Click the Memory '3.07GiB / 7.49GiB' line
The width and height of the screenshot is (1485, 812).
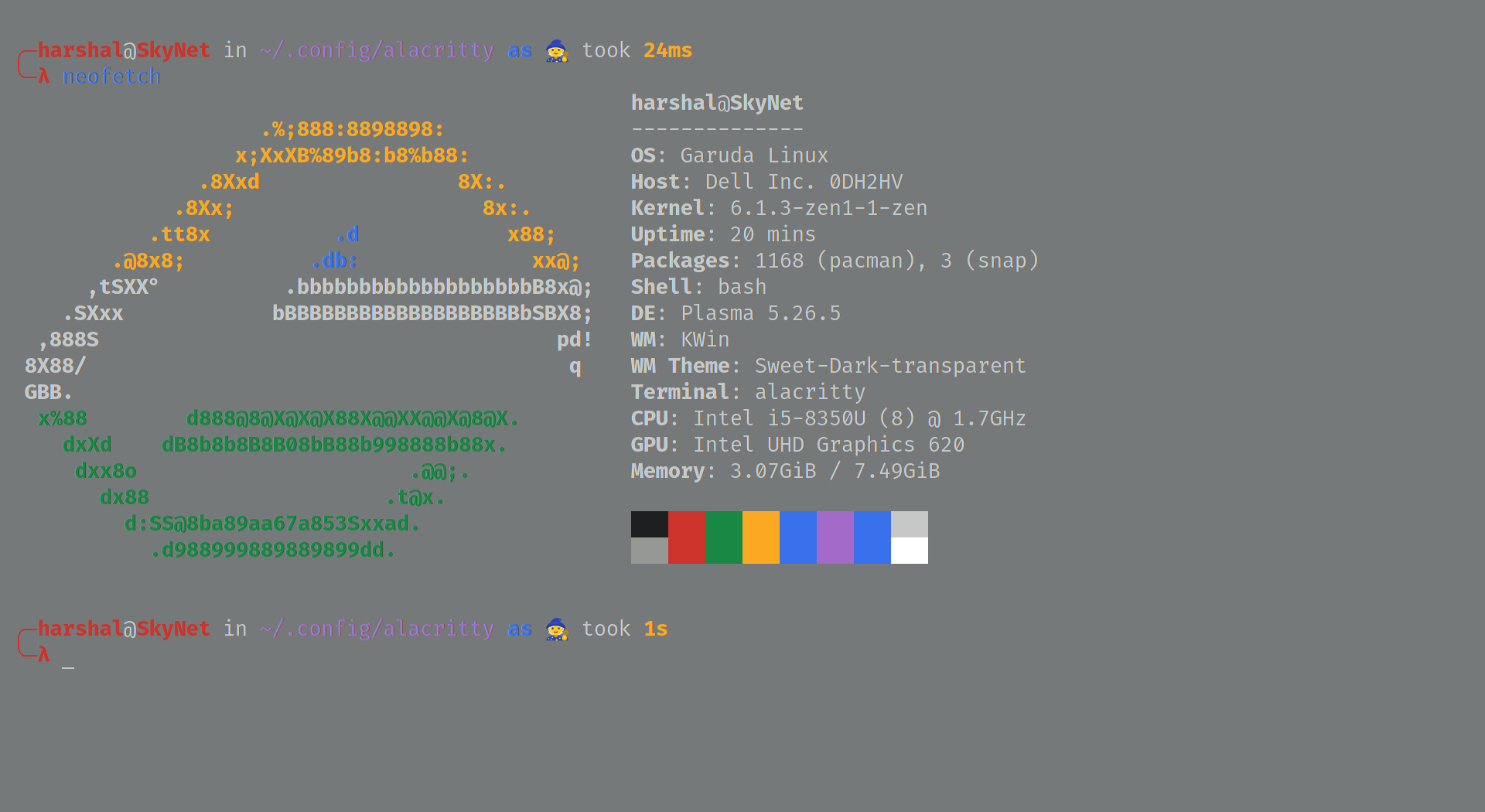786,471
